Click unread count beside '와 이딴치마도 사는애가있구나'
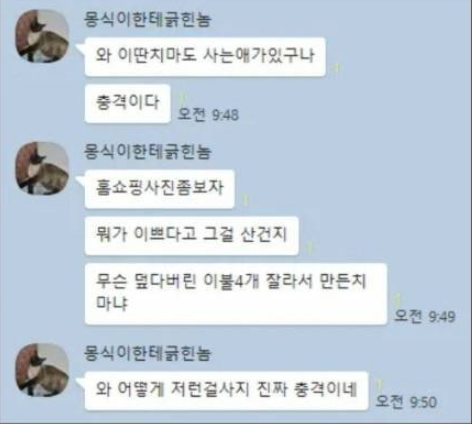 [x=337, y=68]
